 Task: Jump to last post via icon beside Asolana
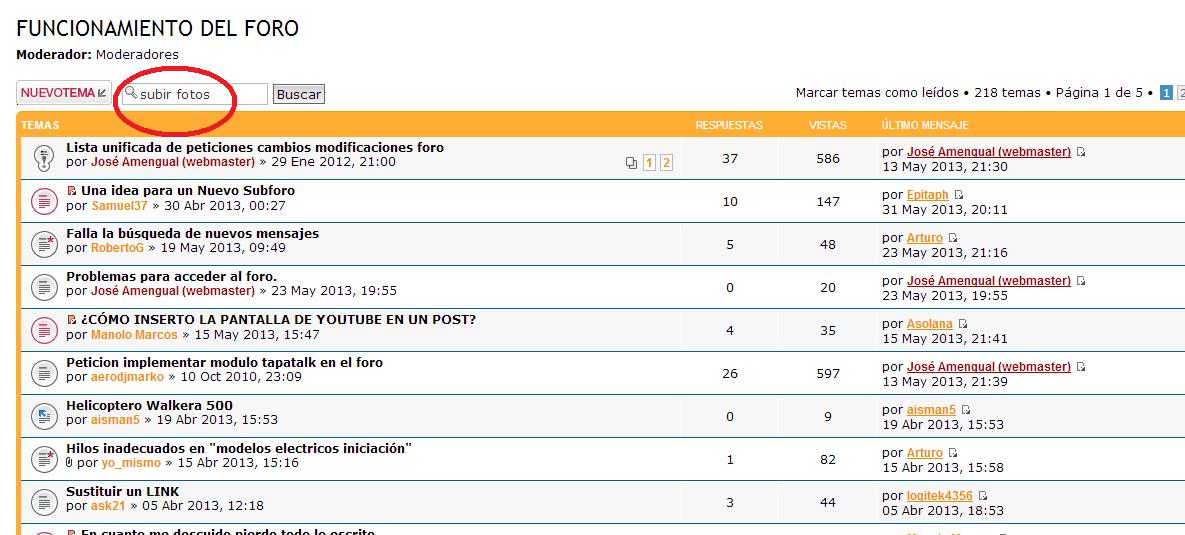(963, 324)
